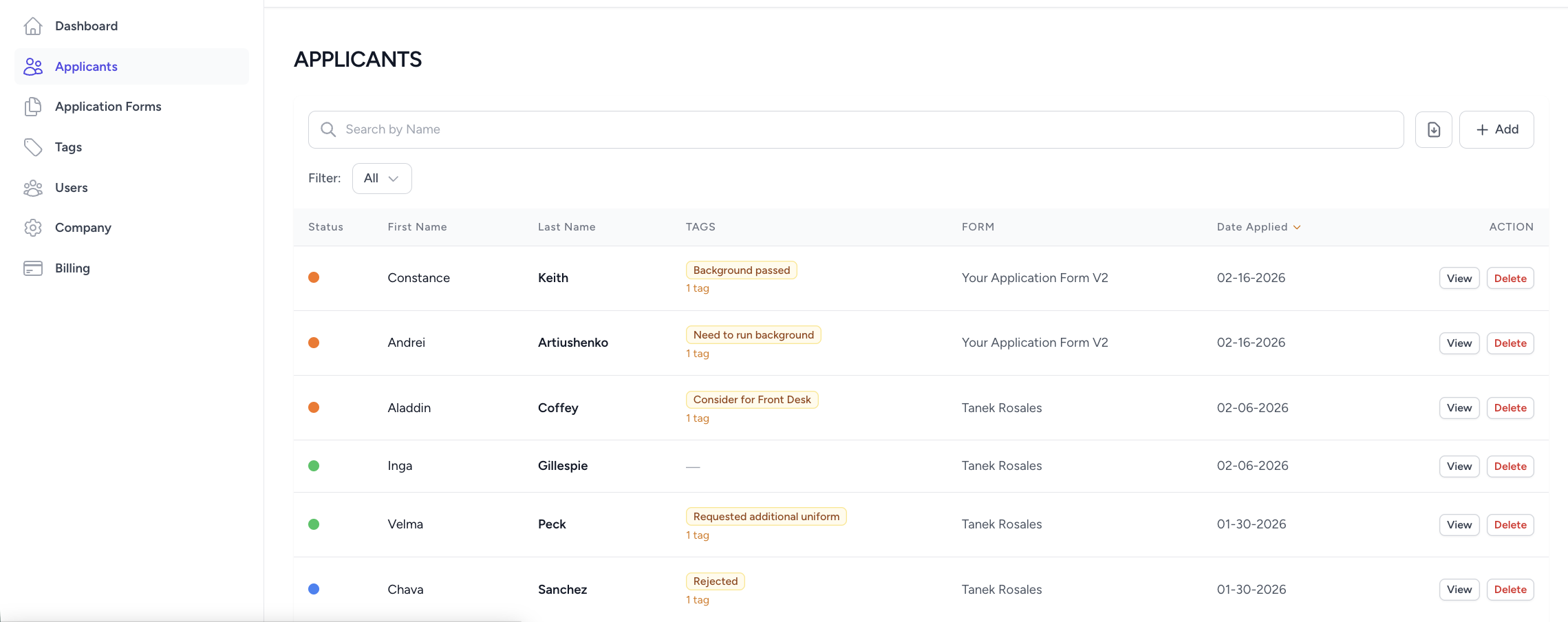Open Application Forms via its documents icon
The width and height of the screenshot is (1568, 622).
pos(33,107)
